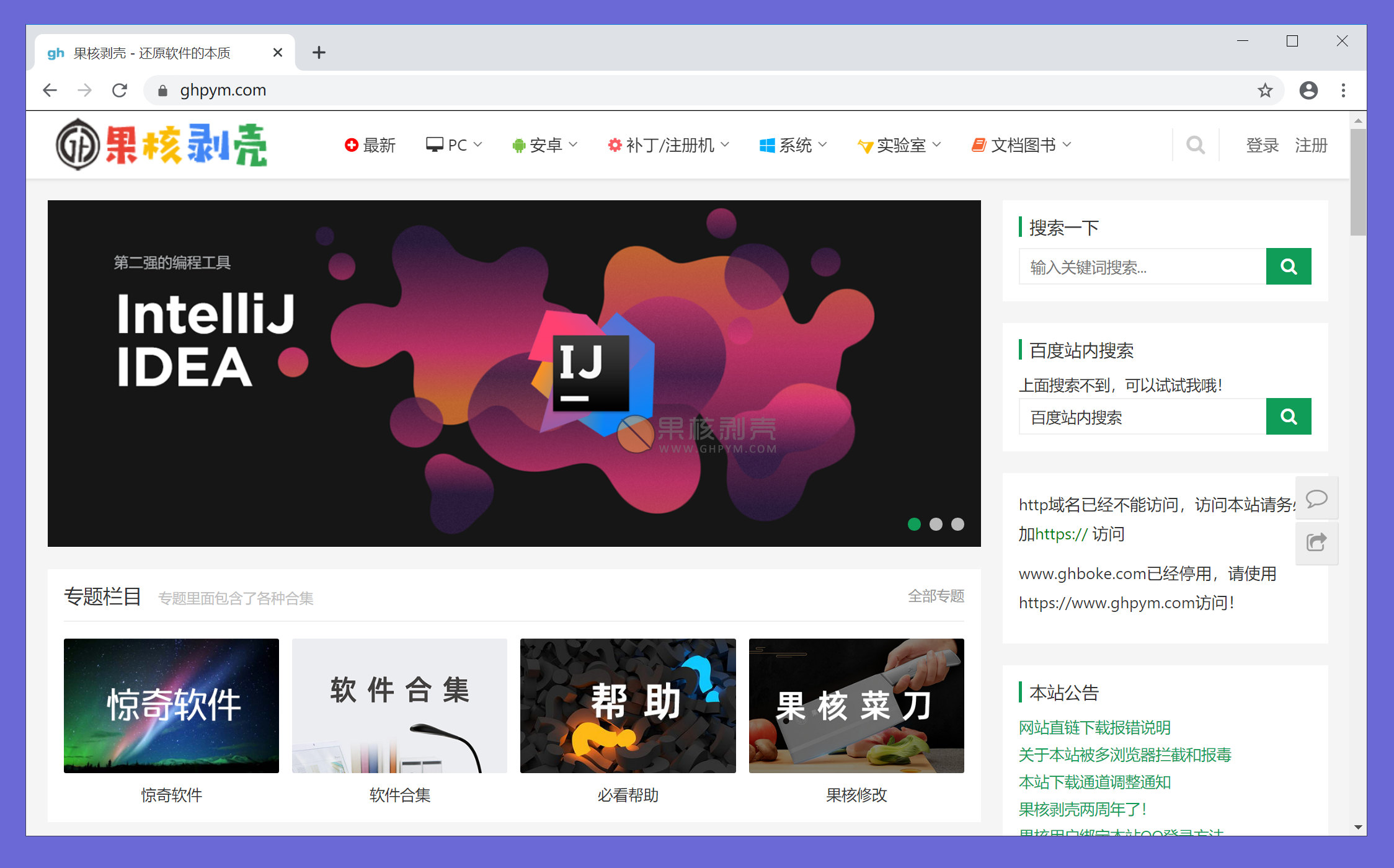
Task: Open announcement 本站下载通道调整通知
Action: 1094,782
